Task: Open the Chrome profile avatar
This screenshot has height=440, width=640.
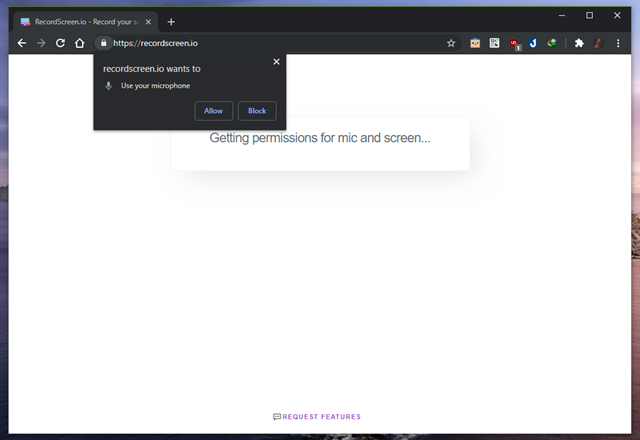Action: click(598, 43)
